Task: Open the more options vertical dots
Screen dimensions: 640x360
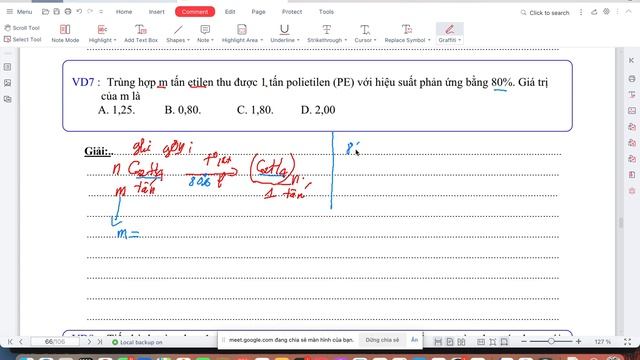Action: pos(581,12)
